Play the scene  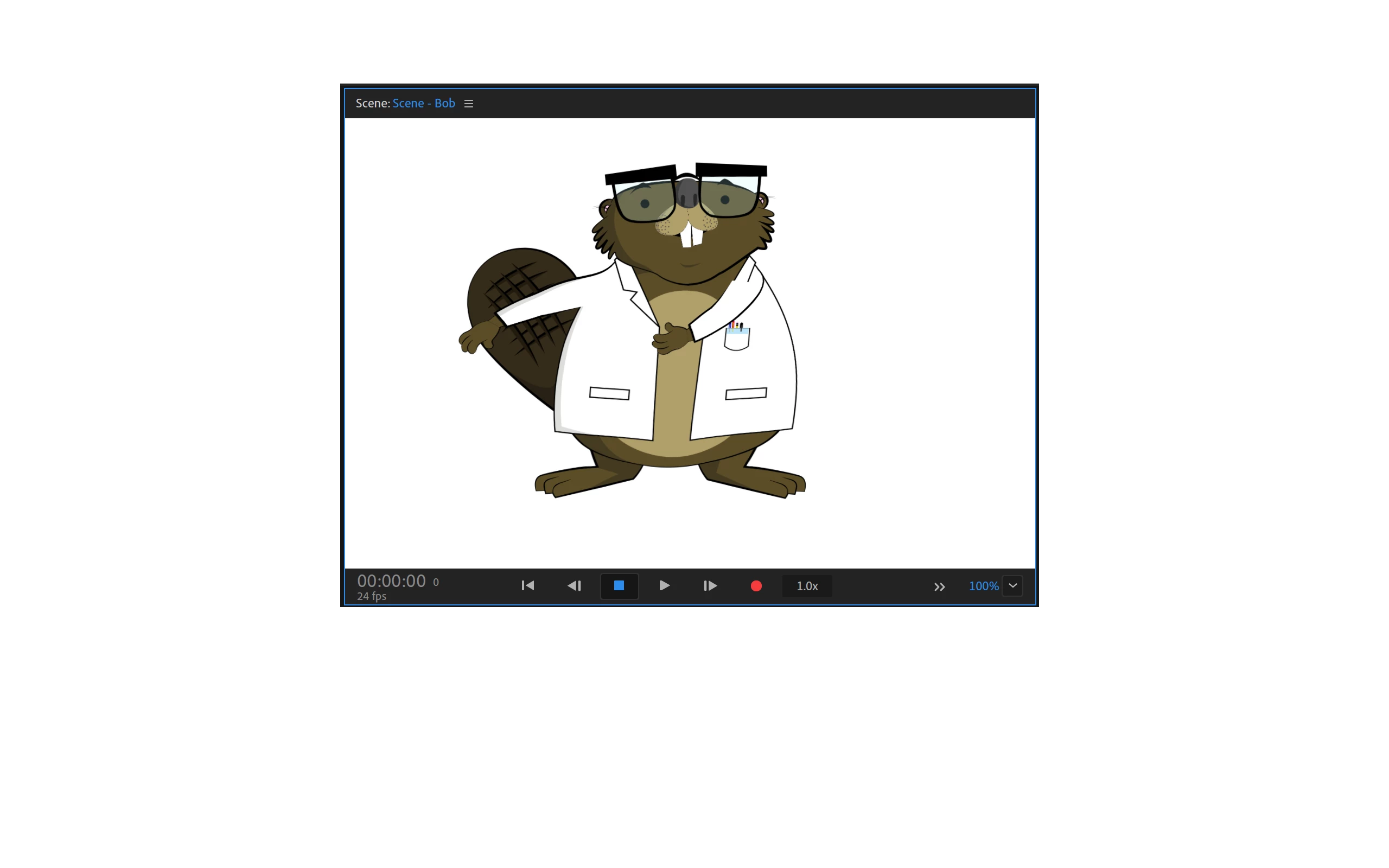(x=664, y=585)
